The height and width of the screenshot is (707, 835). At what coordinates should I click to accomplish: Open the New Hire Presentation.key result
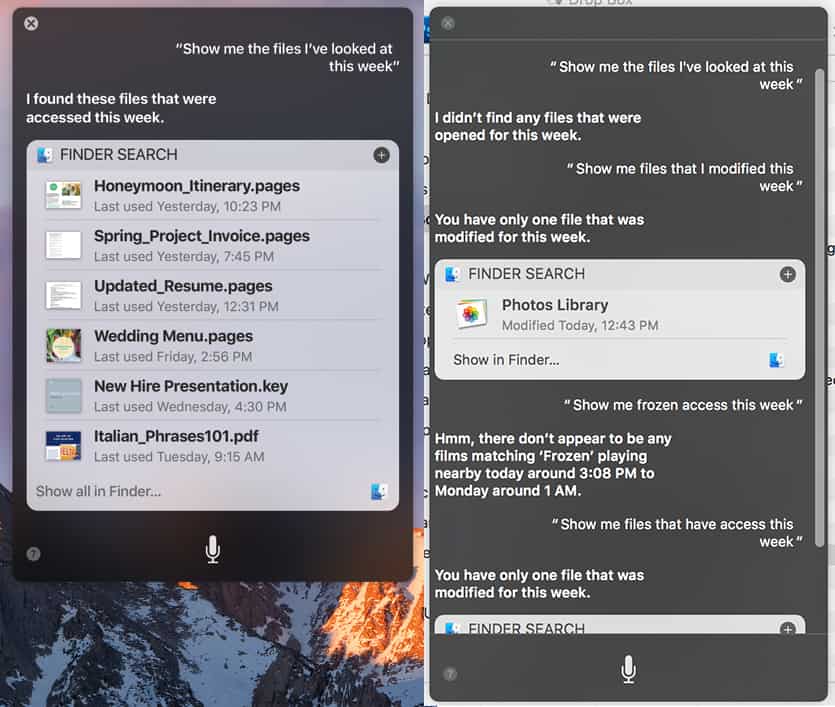[x=191, y=386]
